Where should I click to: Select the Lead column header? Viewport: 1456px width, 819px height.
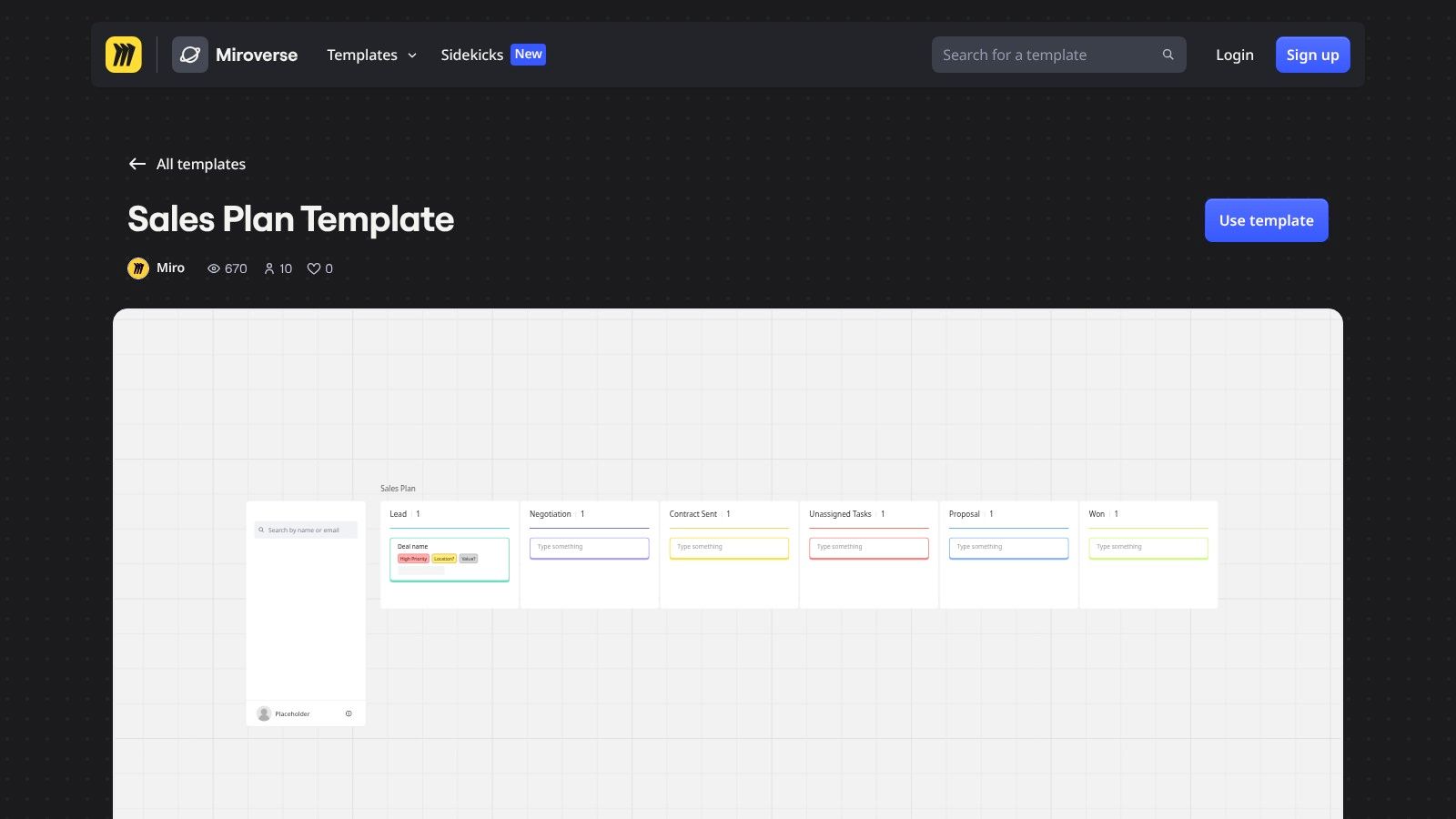(399, 514)
